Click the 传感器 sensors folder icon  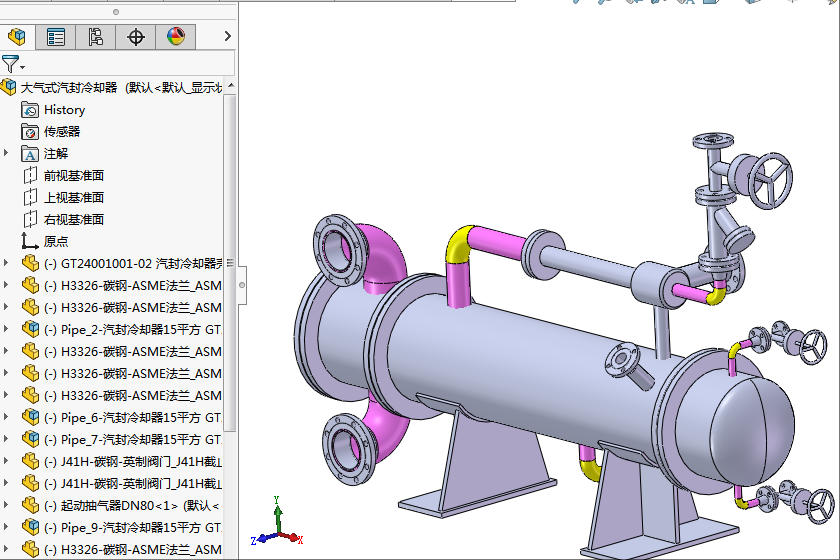pyautogui.click(x=30, y=132)
